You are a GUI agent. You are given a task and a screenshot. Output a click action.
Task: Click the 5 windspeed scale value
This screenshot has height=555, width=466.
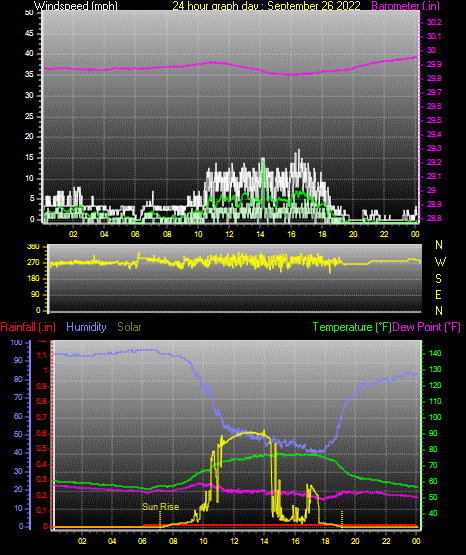(x=32, y=199)
